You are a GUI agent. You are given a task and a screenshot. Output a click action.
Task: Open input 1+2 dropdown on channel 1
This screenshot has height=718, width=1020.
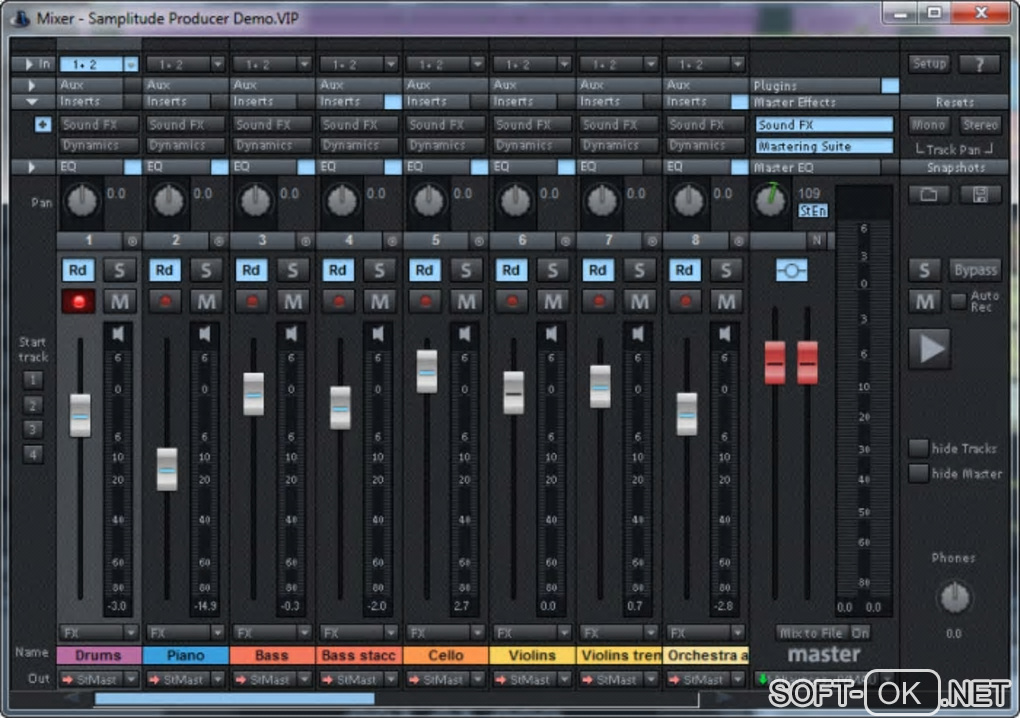131,64
